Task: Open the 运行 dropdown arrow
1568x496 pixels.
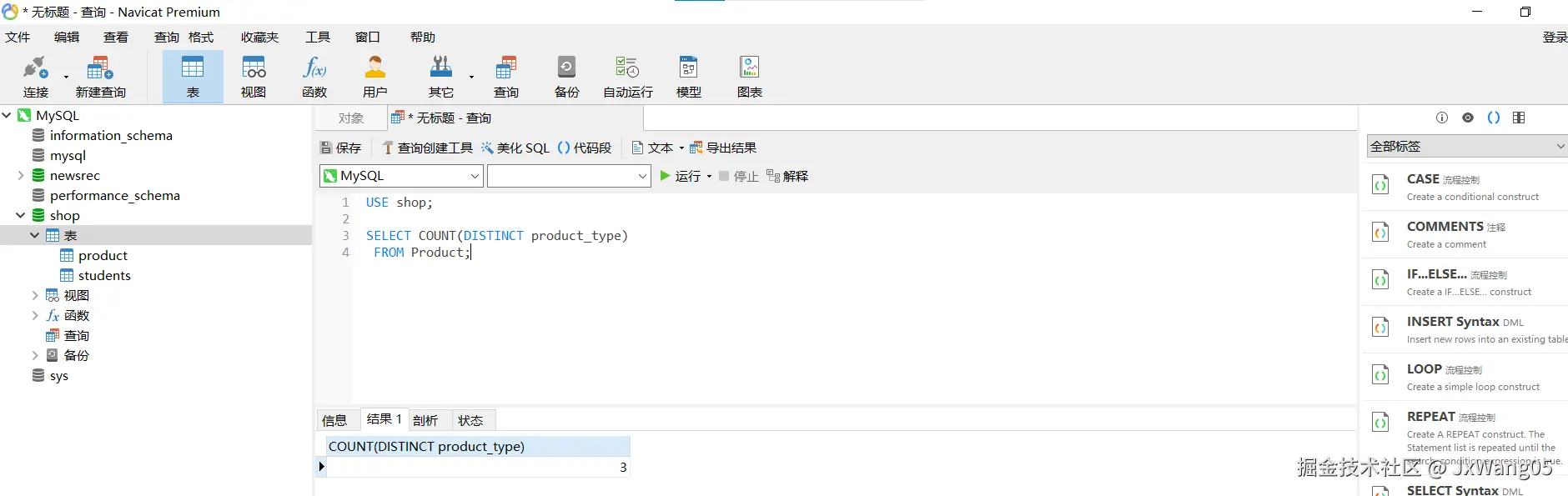Action: [x=709, y=177]
